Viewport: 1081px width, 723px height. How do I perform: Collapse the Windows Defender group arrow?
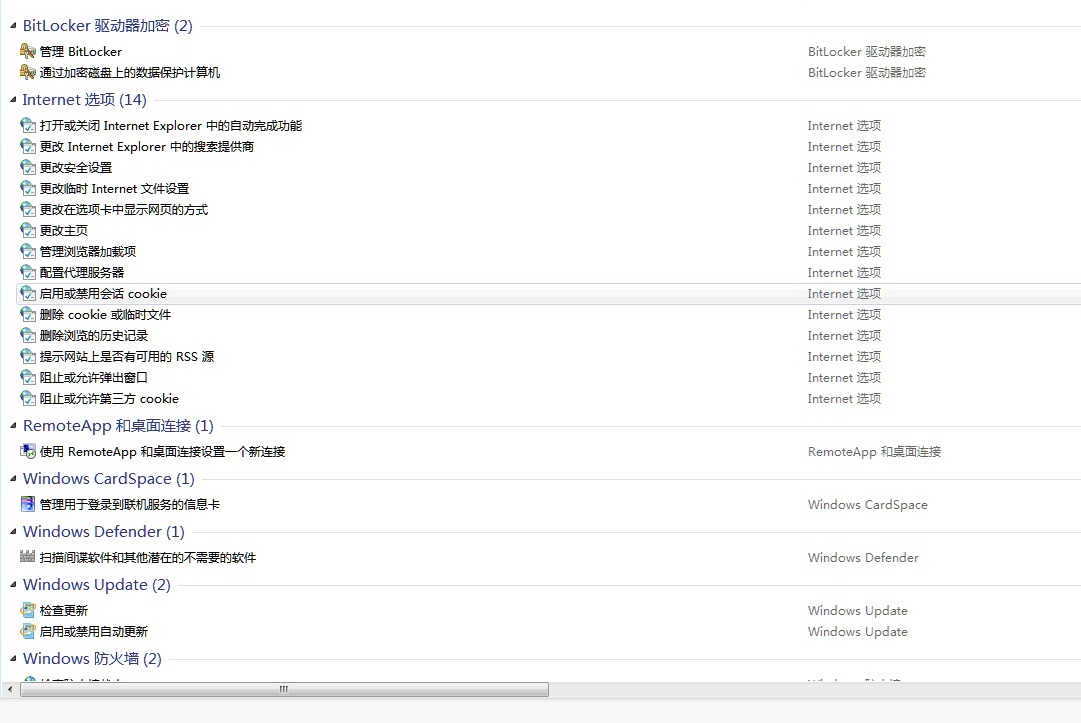coord(13,531)
